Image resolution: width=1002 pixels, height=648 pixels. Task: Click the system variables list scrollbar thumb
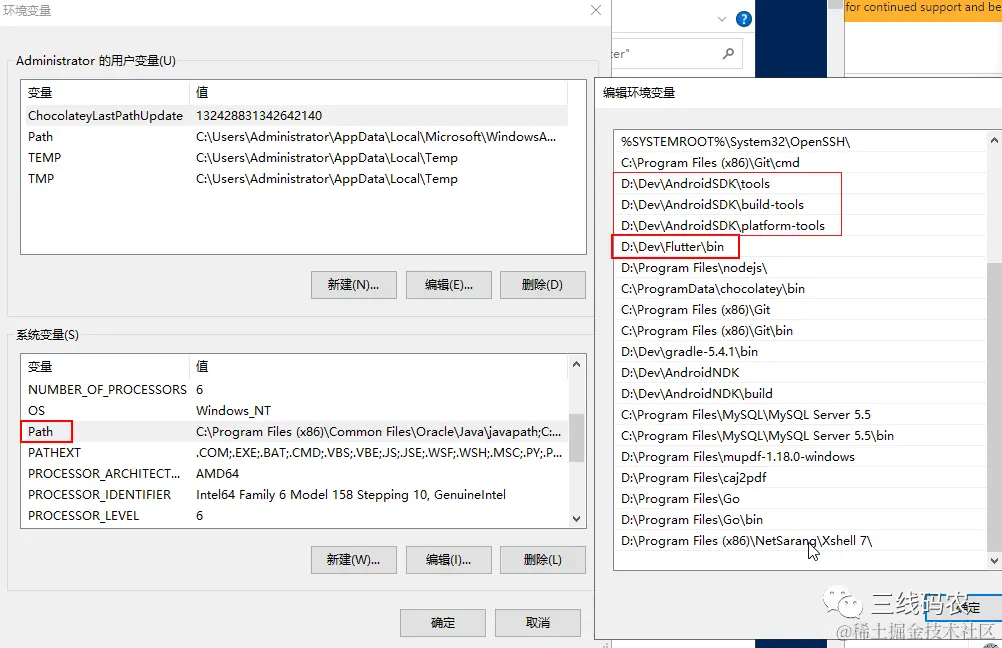pyautogui.click(x=576, y=437)
